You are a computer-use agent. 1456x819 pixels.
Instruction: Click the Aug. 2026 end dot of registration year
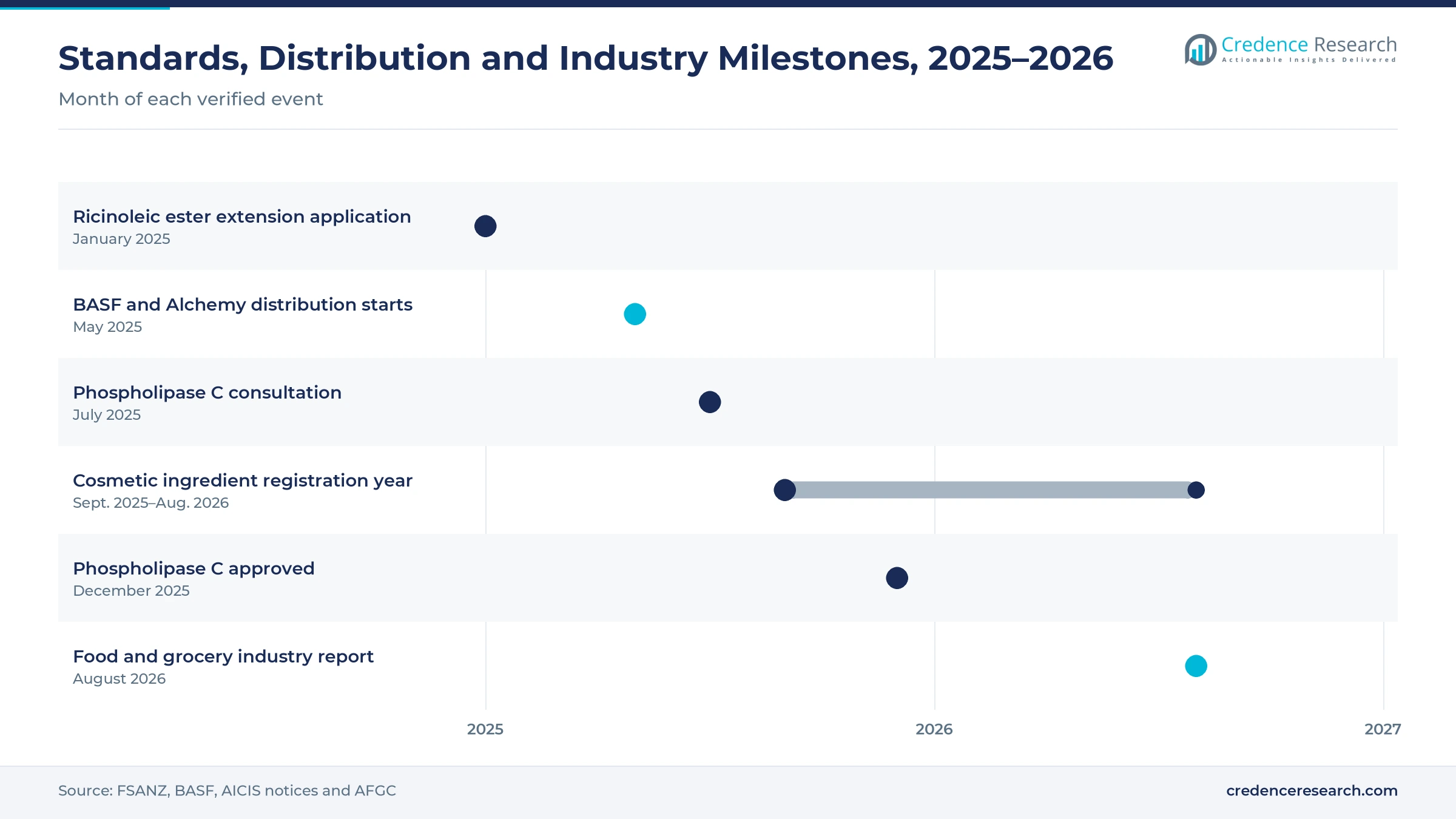tap(1196, 490)
